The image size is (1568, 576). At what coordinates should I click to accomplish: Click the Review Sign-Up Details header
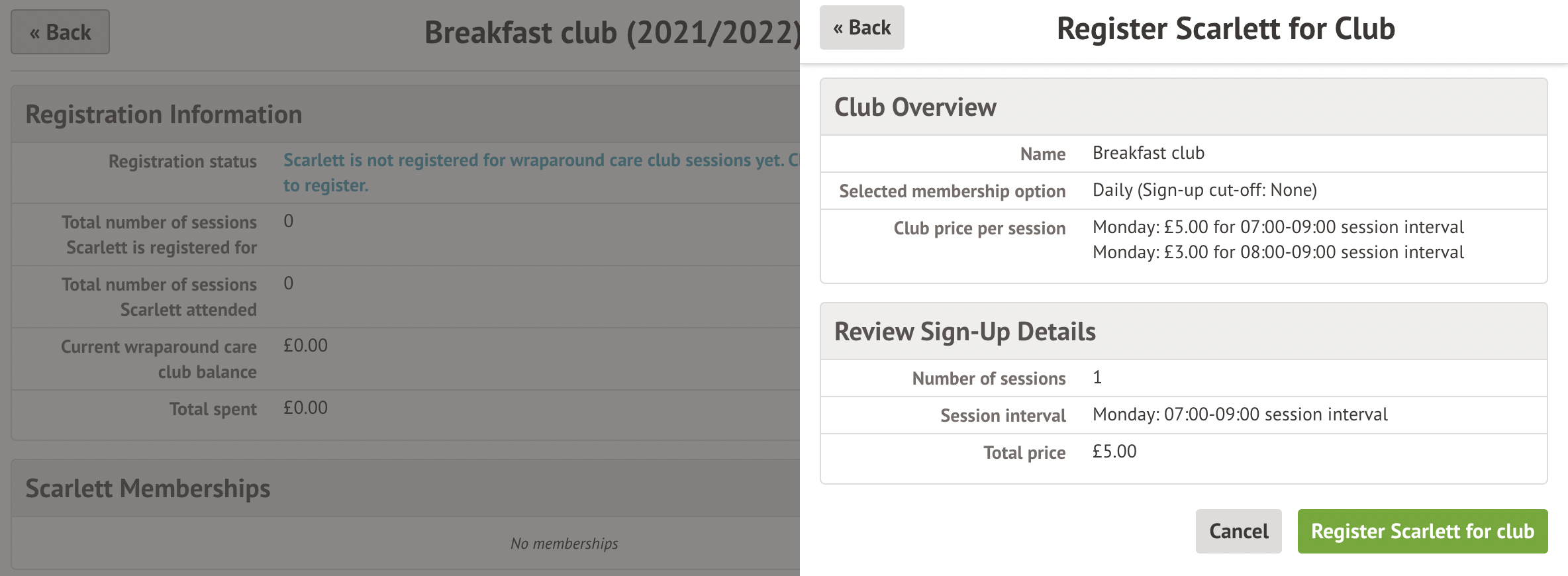[x=965, y=332]
